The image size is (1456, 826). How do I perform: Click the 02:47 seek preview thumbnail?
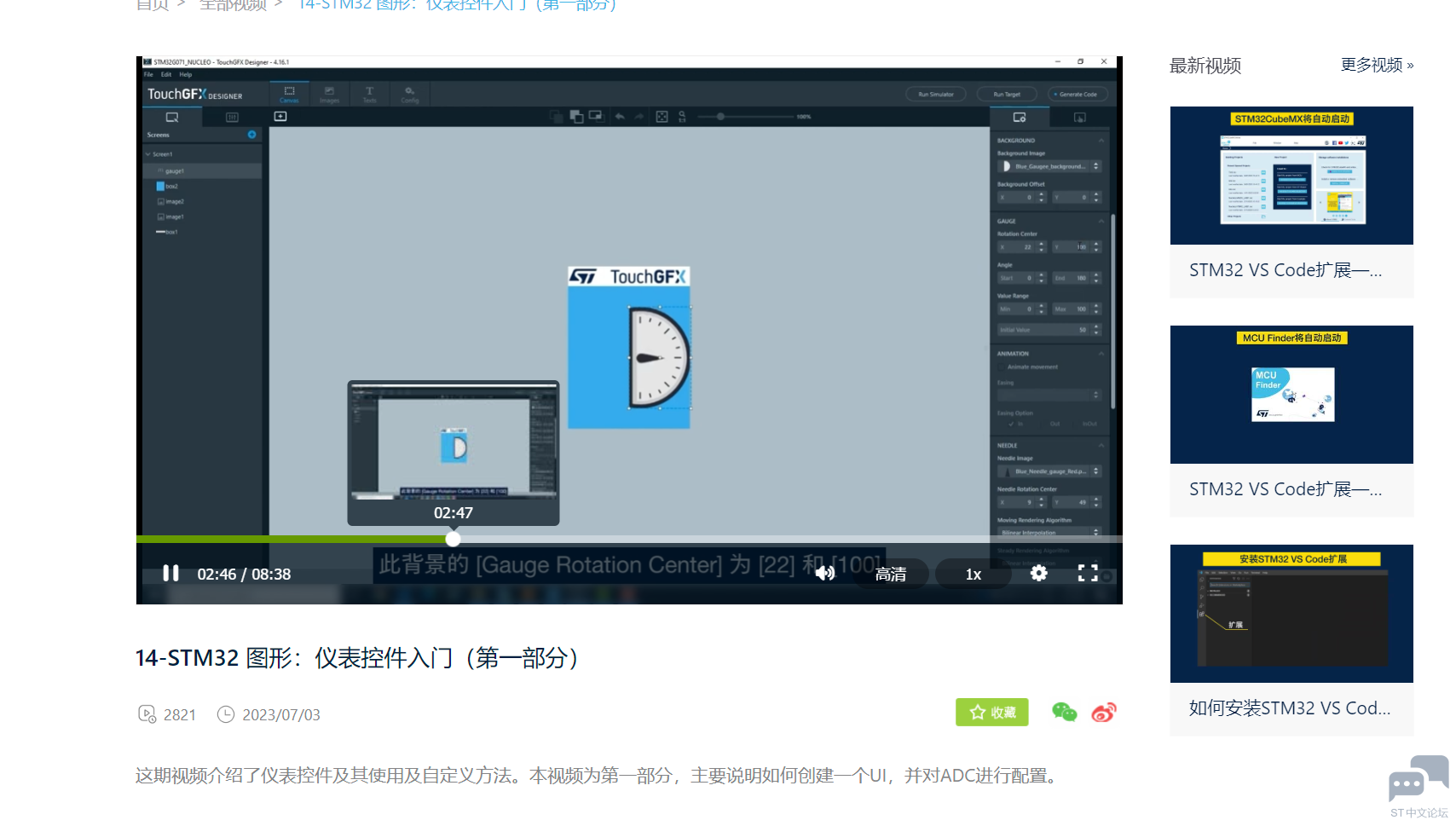pos(454,453)
